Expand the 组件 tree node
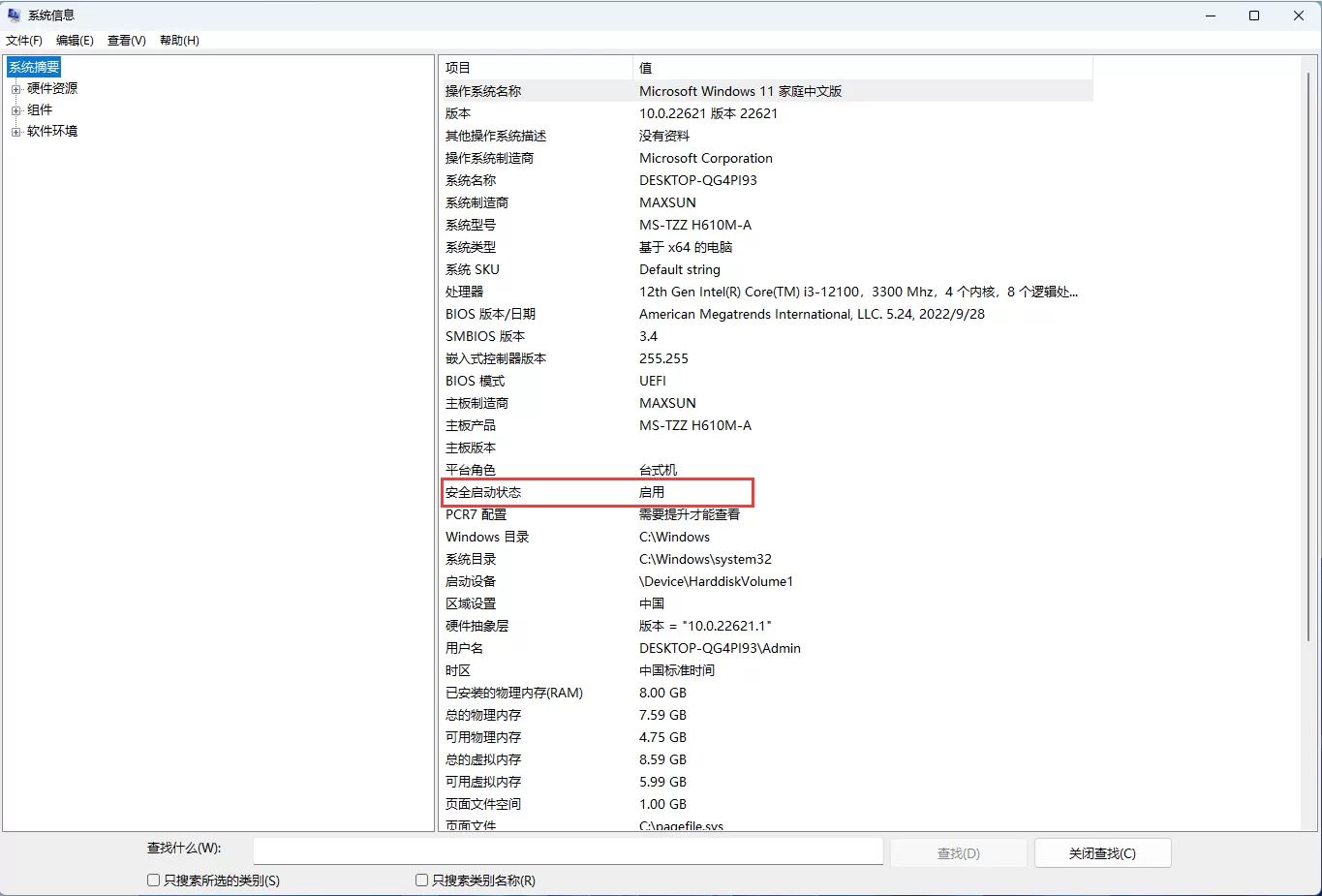1322x896 pixels. (17, 108)
